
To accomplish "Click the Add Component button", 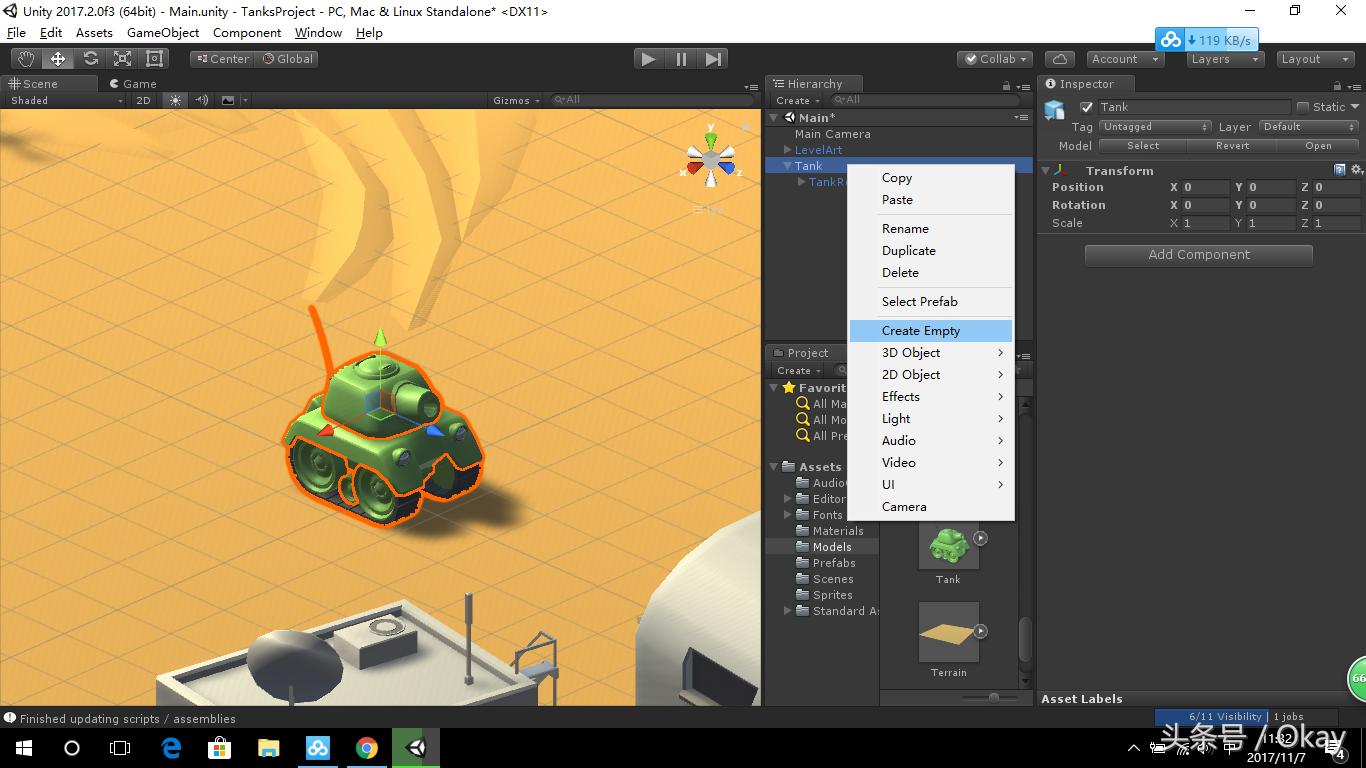I will (1197, 255).
